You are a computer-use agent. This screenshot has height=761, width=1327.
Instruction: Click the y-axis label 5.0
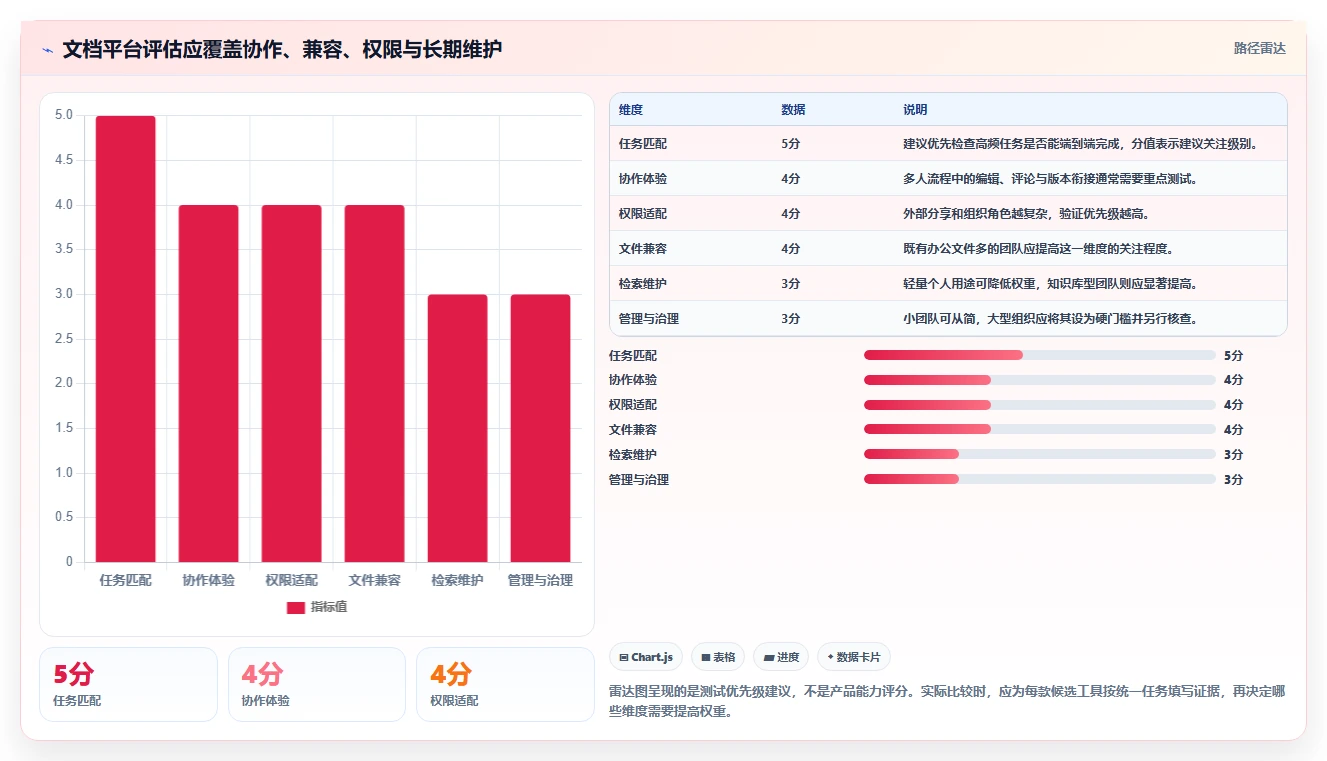point(64,115)
